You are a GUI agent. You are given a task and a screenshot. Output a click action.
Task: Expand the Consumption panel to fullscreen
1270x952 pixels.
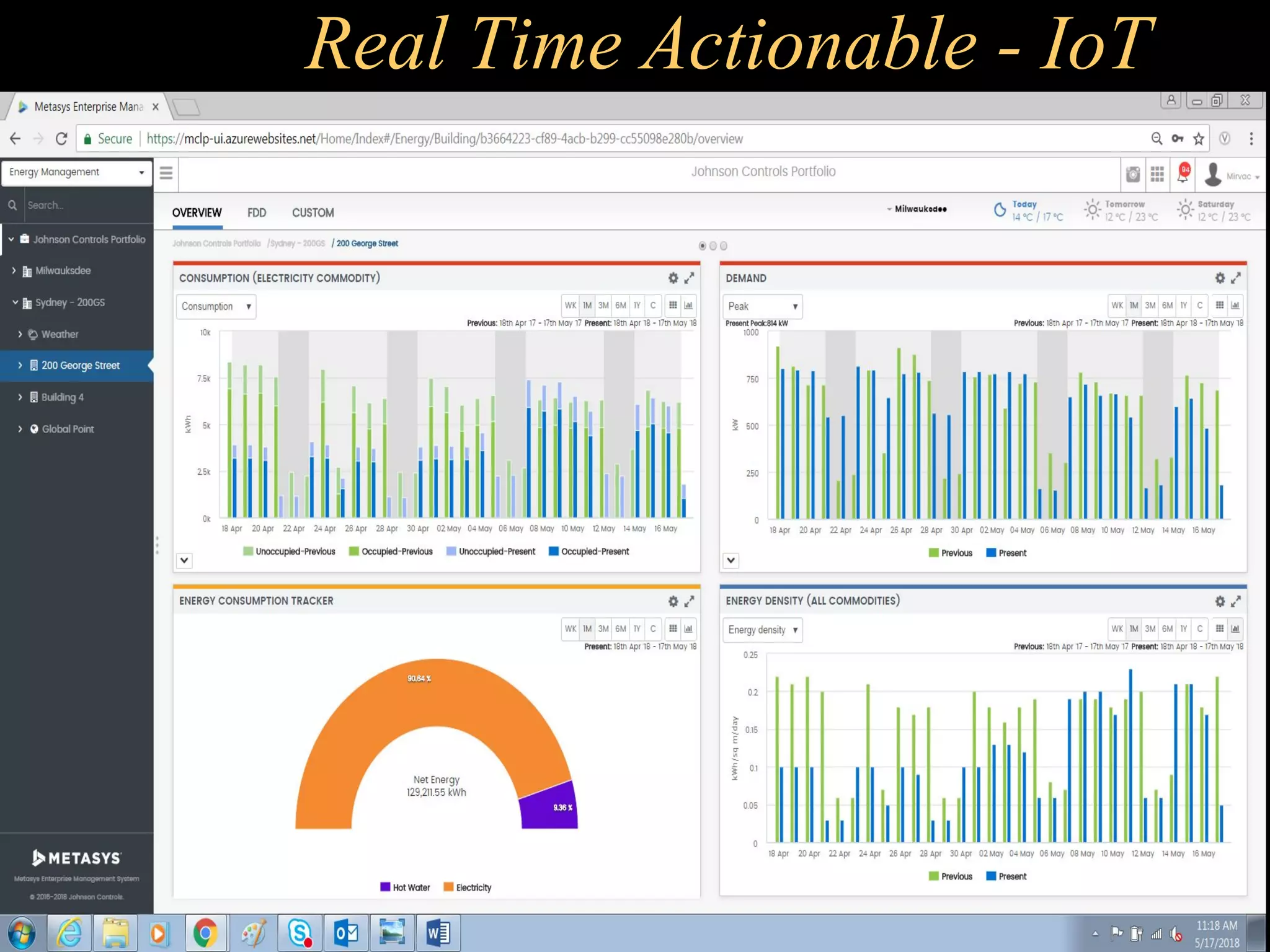tap(689, 278)
